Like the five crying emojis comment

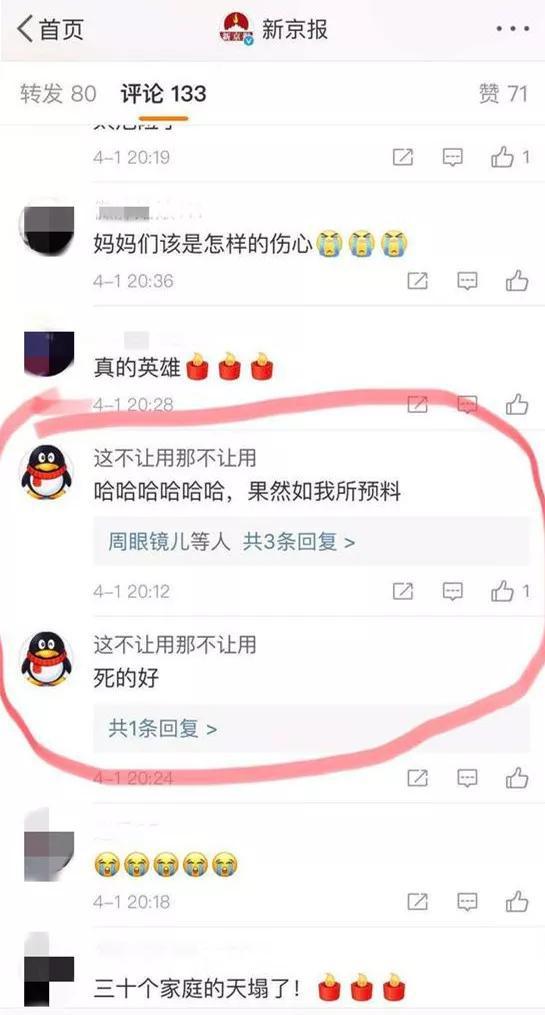point(517,901)
